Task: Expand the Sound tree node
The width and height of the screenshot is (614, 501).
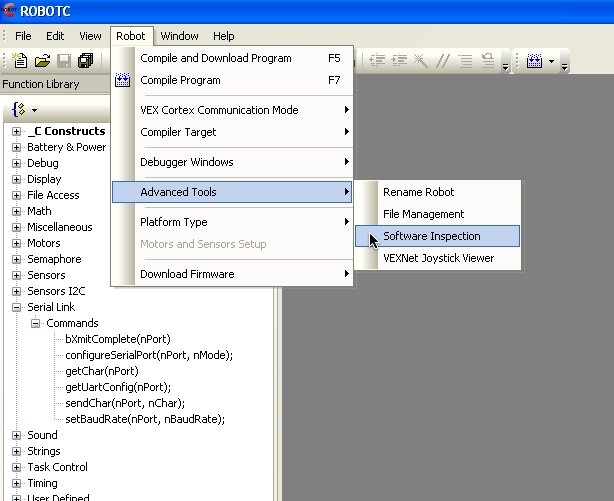Action: (x=16, y=435)
